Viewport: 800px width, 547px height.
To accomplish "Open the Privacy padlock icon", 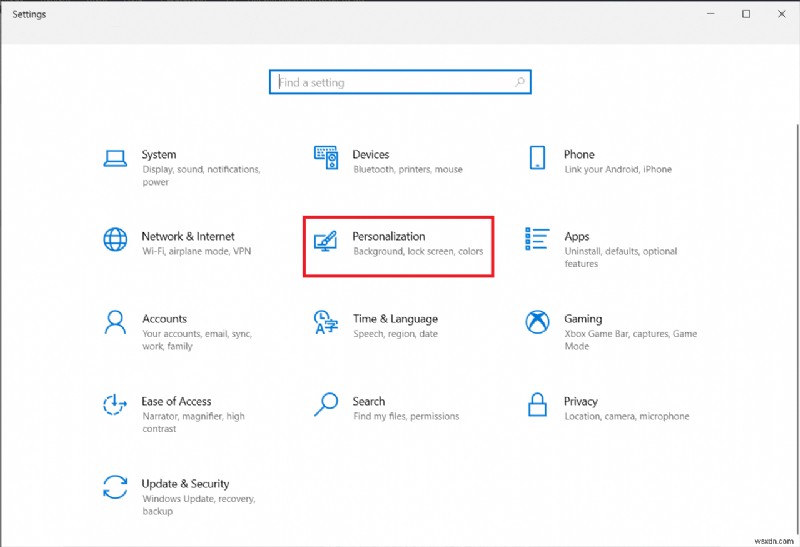I will click(x=537, y=404).
